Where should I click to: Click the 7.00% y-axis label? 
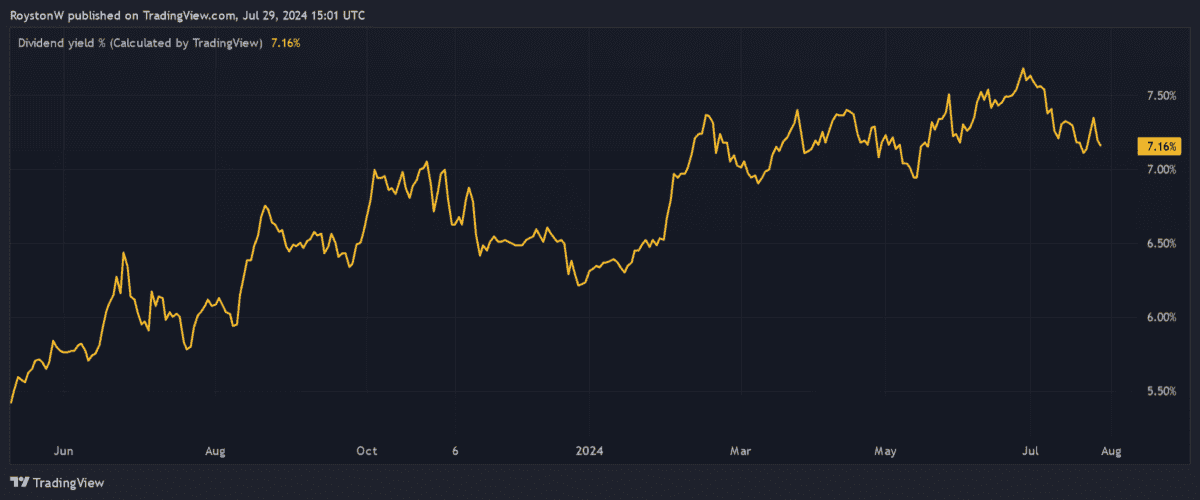point(1160,170)
